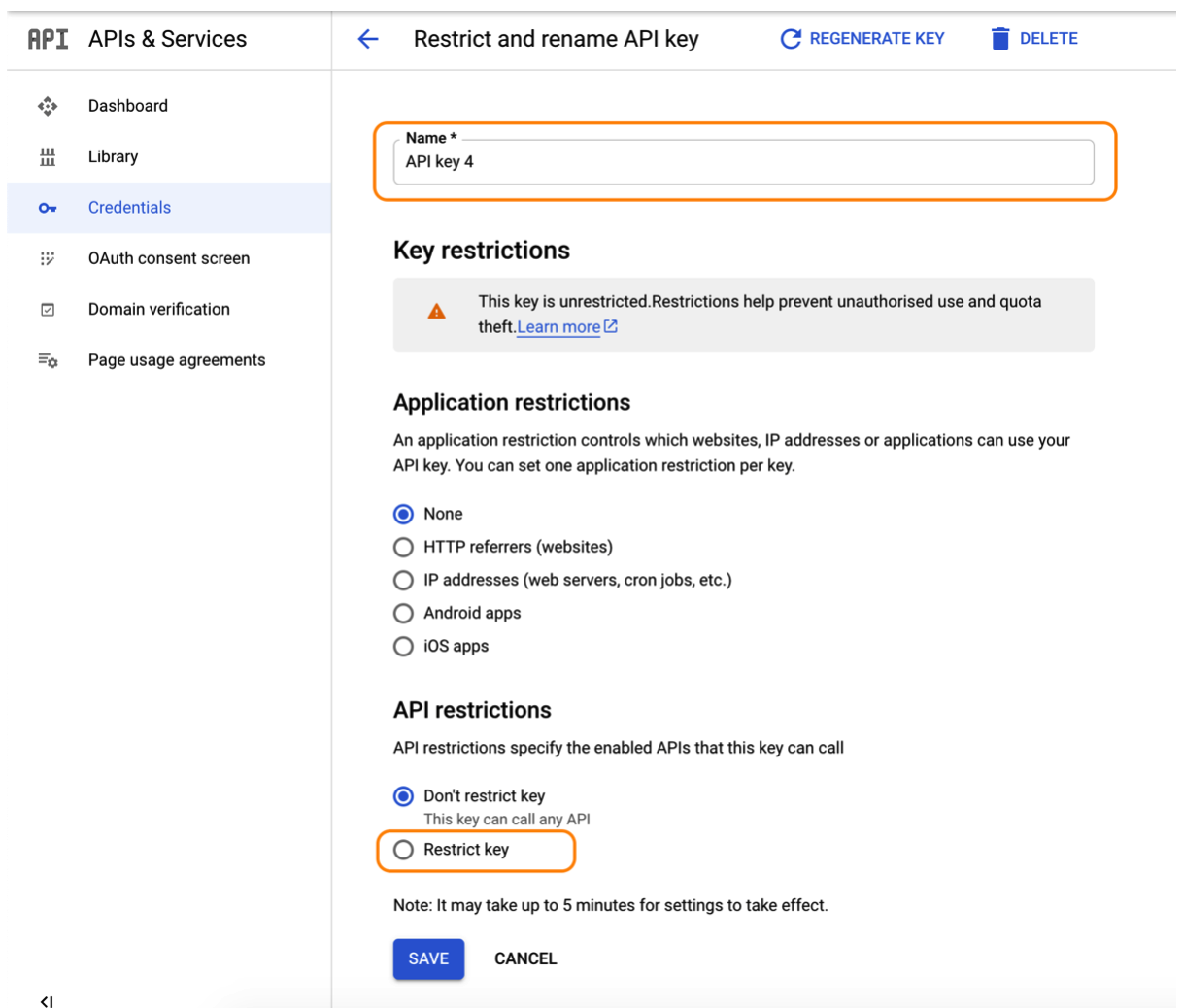Switch to the Credentials section

[129, 208]
